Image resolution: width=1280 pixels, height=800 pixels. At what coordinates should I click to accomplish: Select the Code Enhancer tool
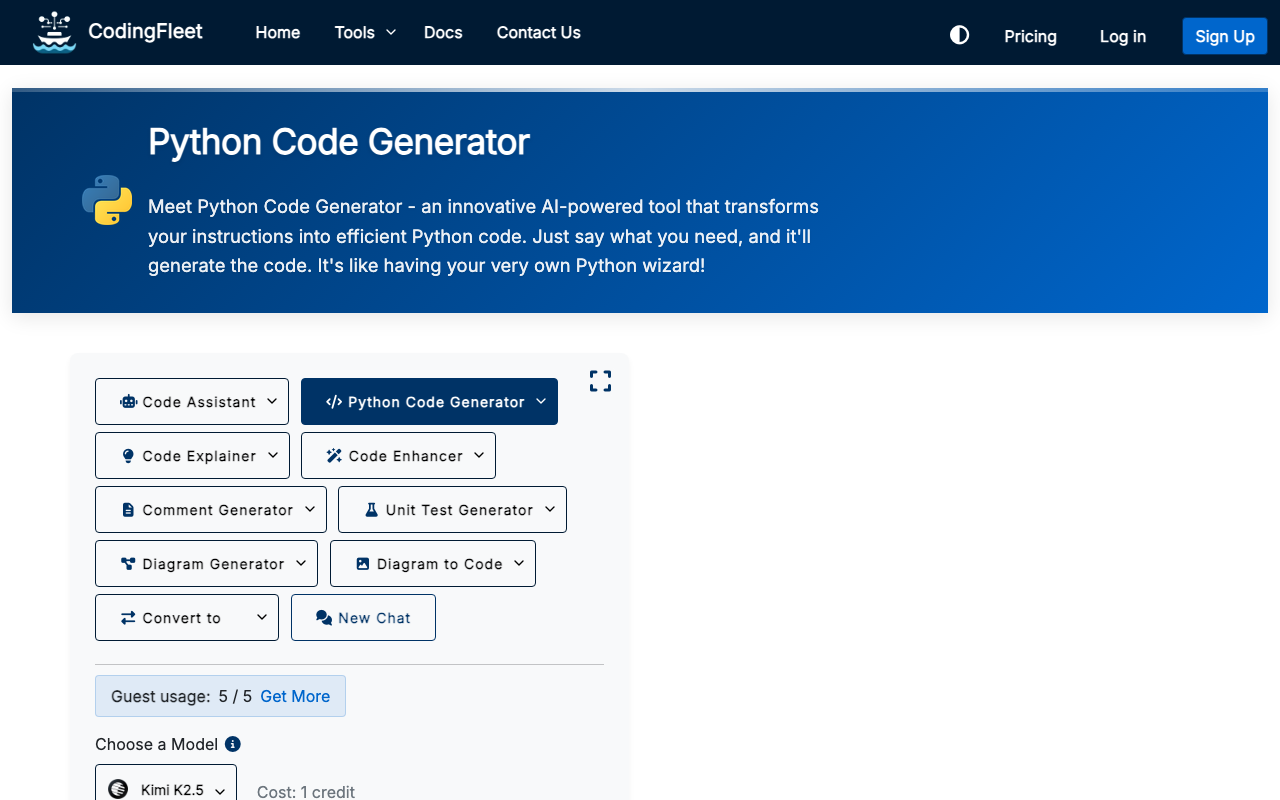pyautogui.click(x=396, y=456)
